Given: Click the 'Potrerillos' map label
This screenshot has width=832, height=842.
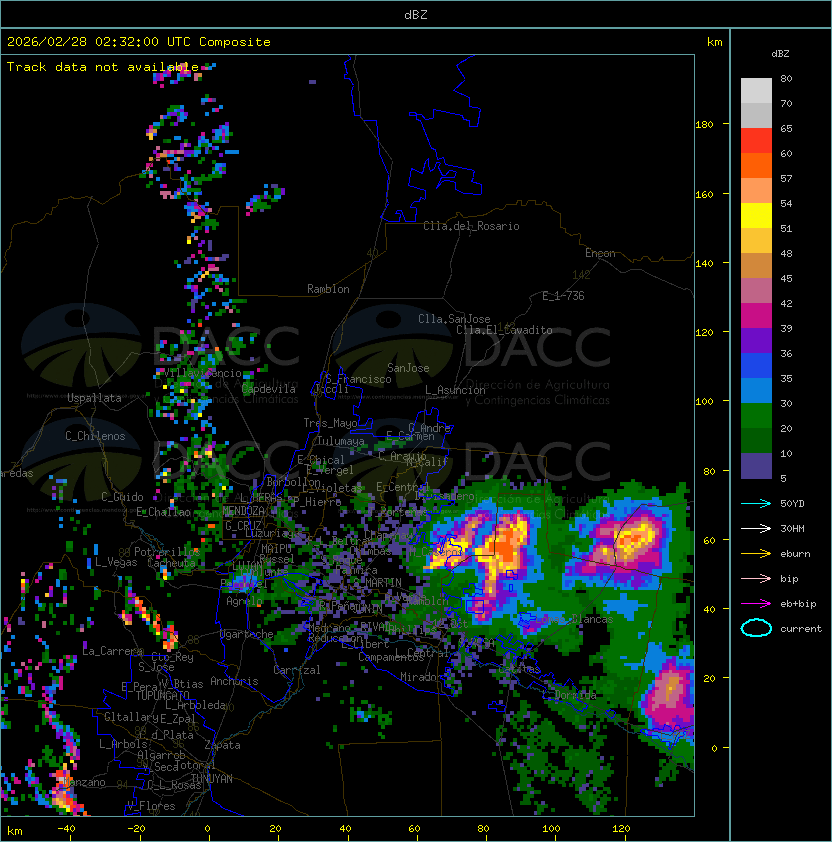Looking at the screenshot, I should pos(167,552).
